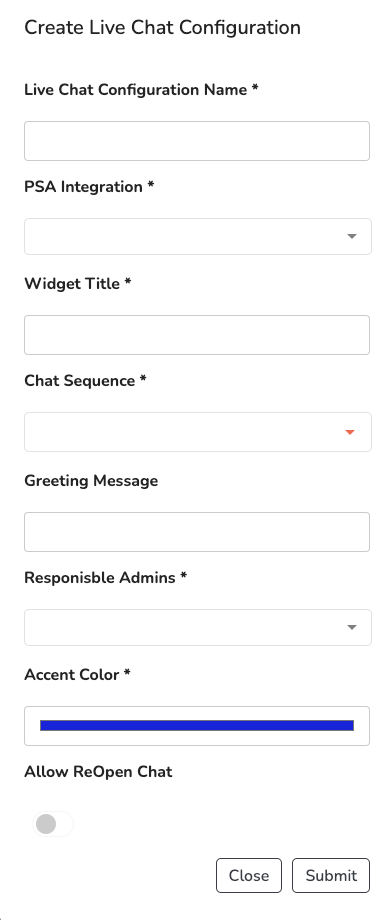Open the blue Accent Color swatch
Viewport: 392px width, 920px height.
tap(197, 726)
